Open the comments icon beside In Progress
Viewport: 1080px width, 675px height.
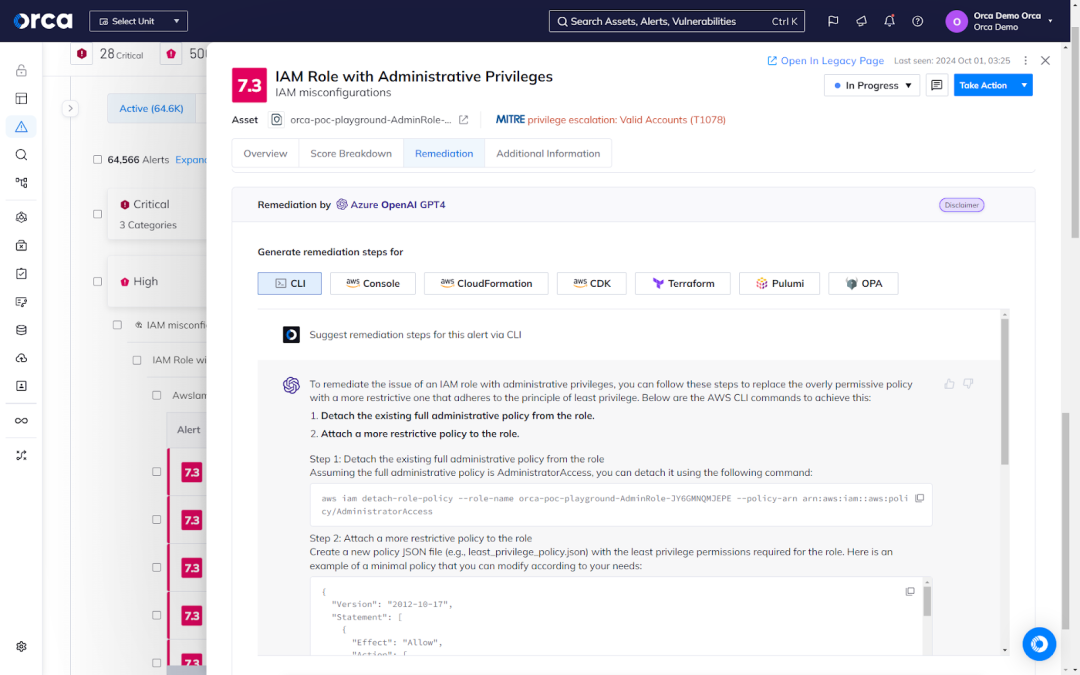pos(937,85)
